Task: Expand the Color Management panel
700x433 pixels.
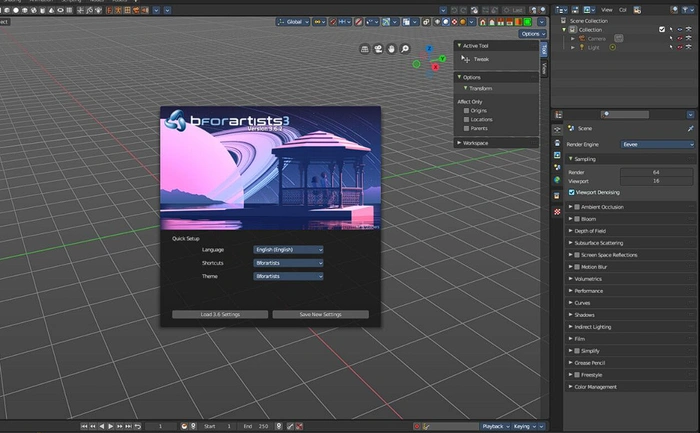Action: tap(629, 387)
